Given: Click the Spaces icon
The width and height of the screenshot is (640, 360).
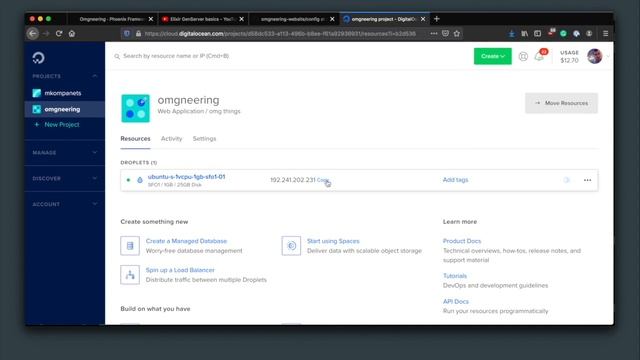Looking at the screenshot, I should [291, 246].
